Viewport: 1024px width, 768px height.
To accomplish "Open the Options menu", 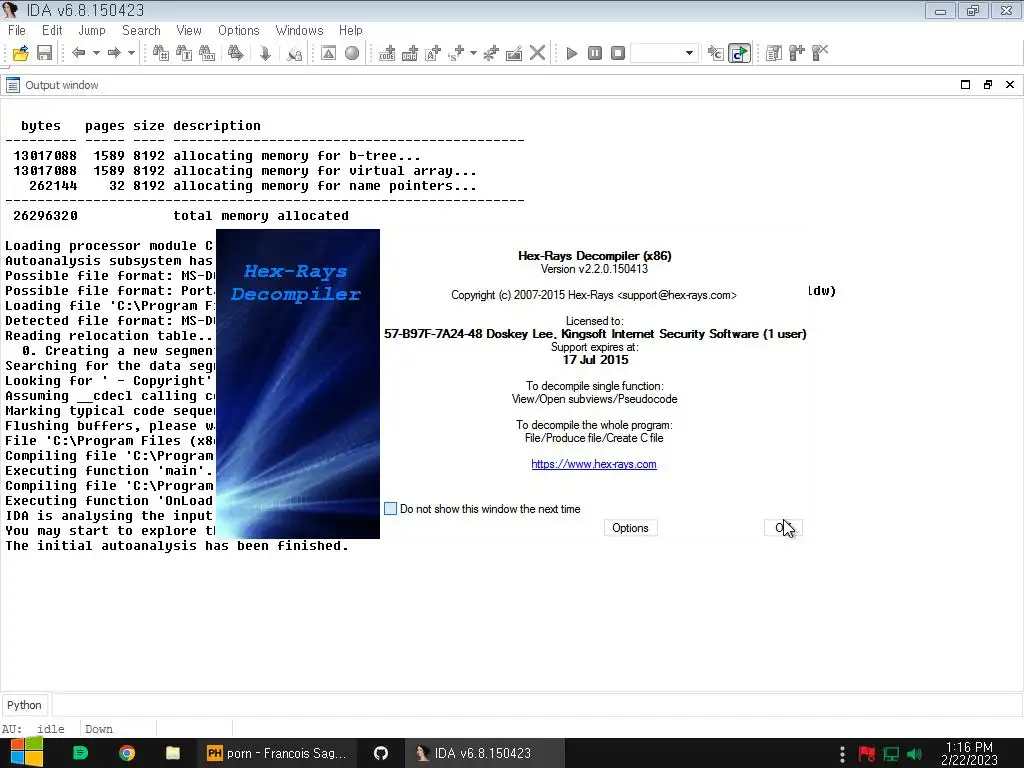I will 238,30.
